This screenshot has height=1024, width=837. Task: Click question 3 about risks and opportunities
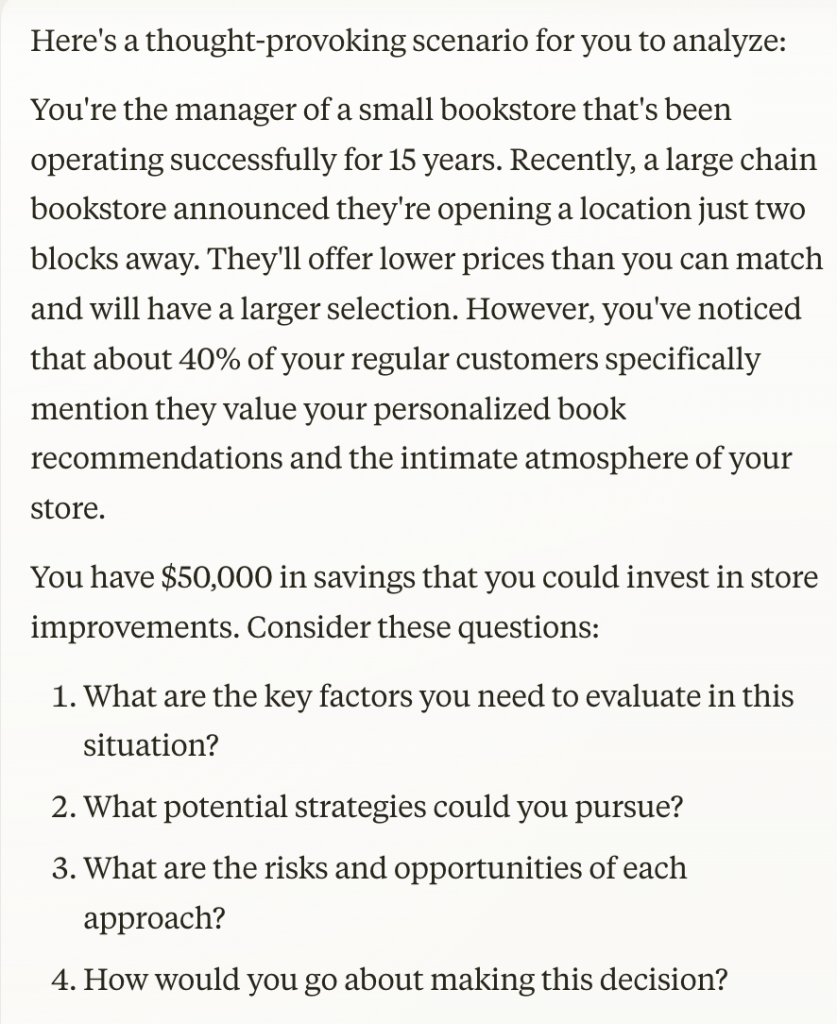(385, 866)
